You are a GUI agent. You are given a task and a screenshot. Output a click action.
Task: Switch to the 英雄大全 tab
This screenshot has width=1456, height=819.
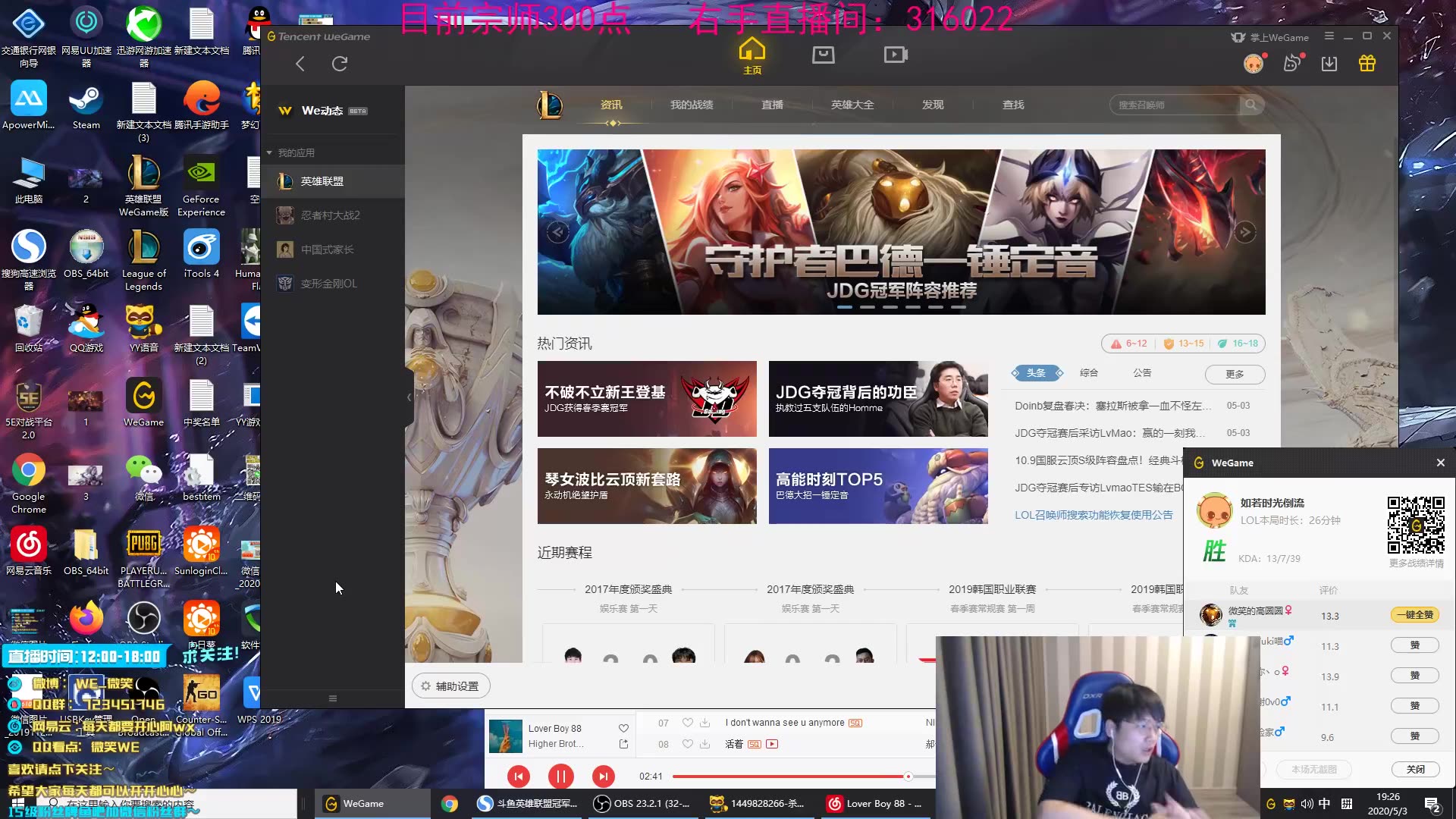852,105
